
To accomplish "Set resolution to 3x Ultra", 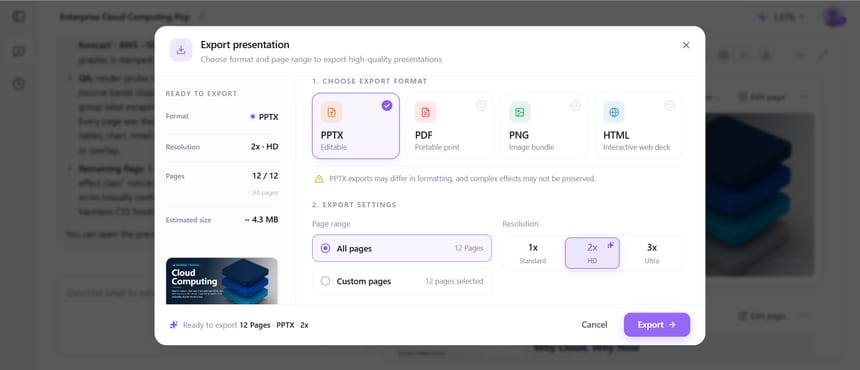I will click(x=652, y=253).
